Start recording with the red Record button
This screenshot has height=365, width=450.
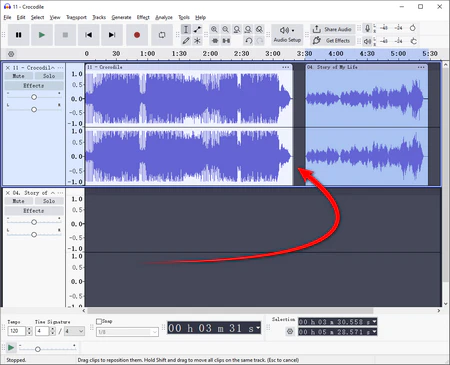137,35
